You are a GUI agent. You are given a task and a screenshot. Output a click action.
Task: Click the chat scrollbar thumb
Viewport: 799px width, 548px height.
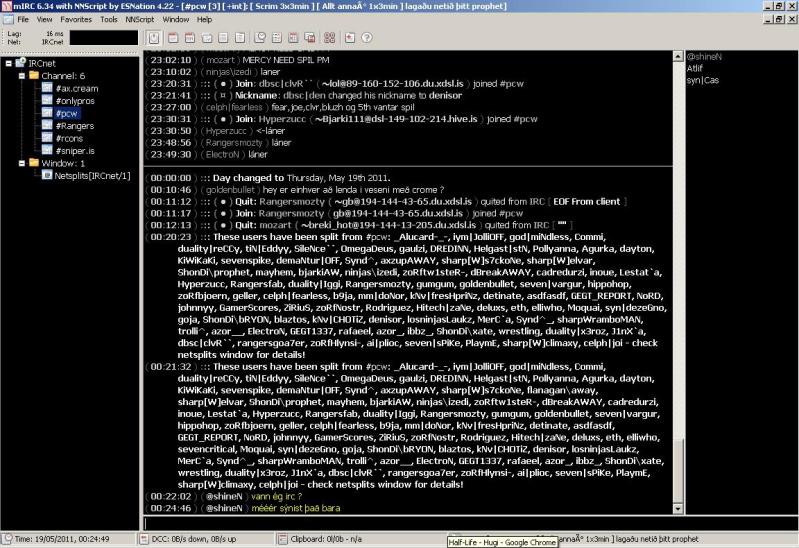coord(678,469)
